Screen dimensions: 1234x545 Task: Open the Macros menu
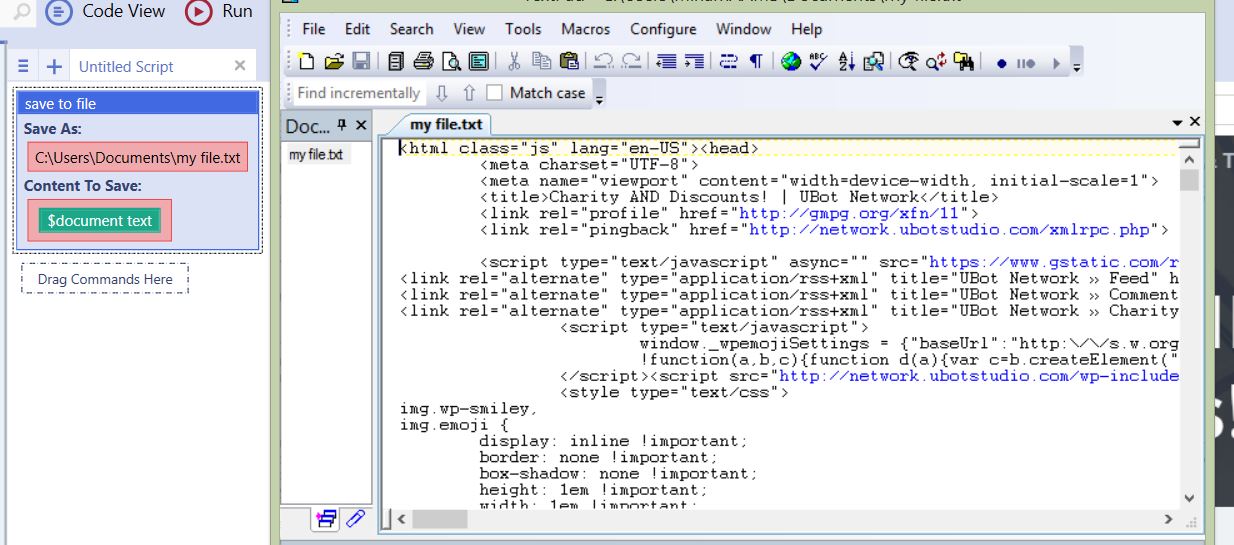[586, 29]
